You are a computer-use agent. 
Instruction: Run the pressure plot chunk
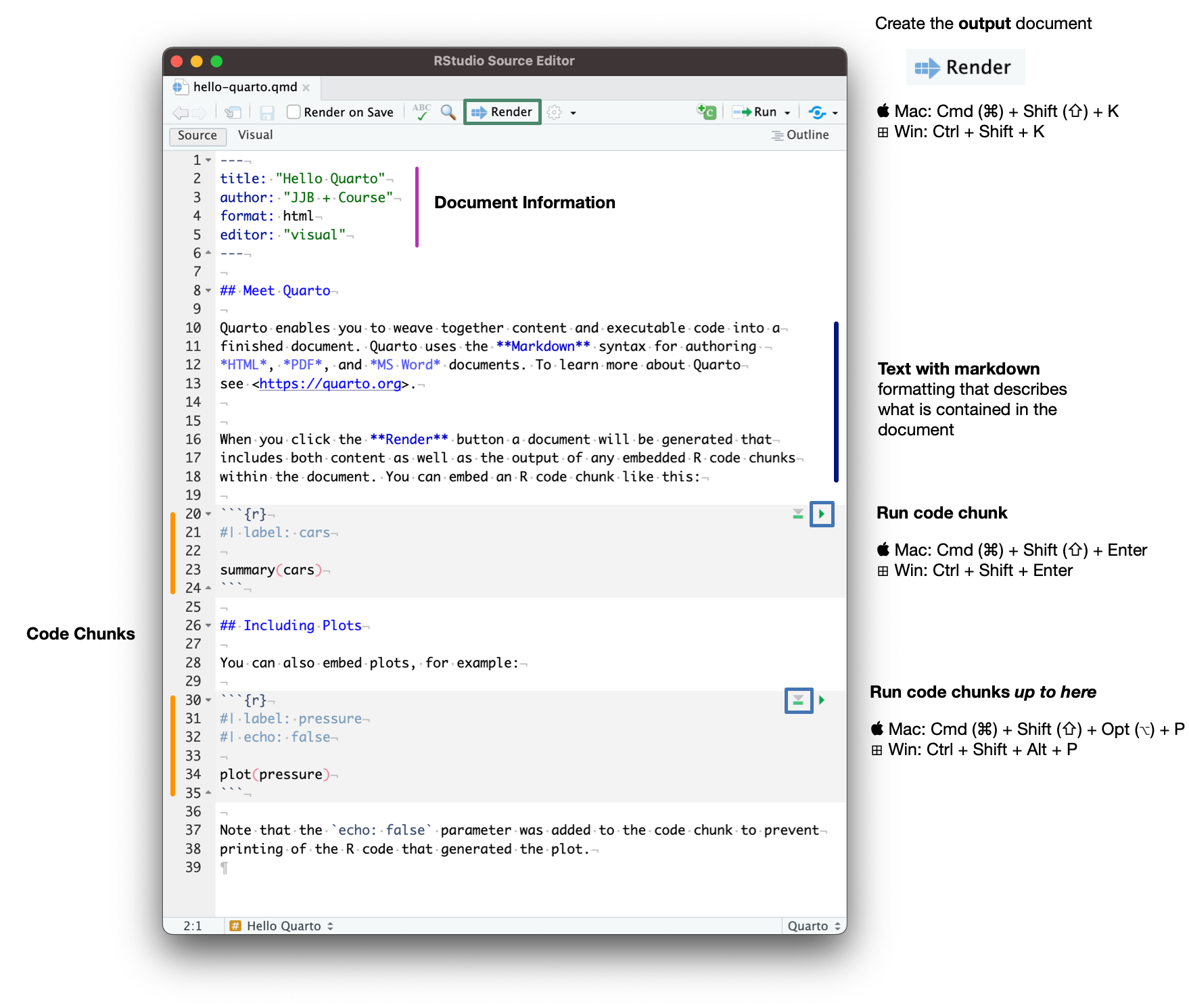pos(822,701)
